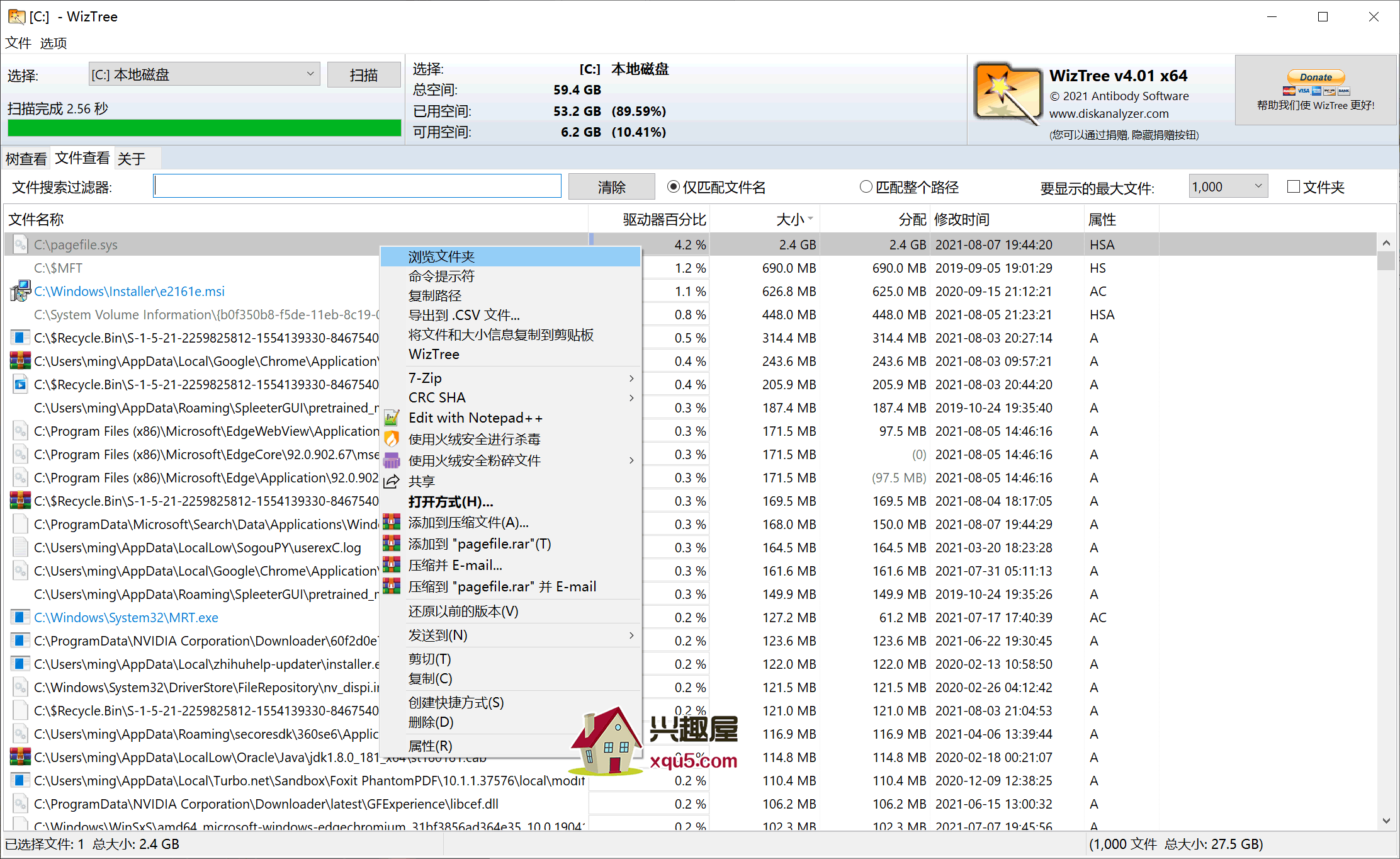Open www.diskanalyzer.com link

point(1109,114)
